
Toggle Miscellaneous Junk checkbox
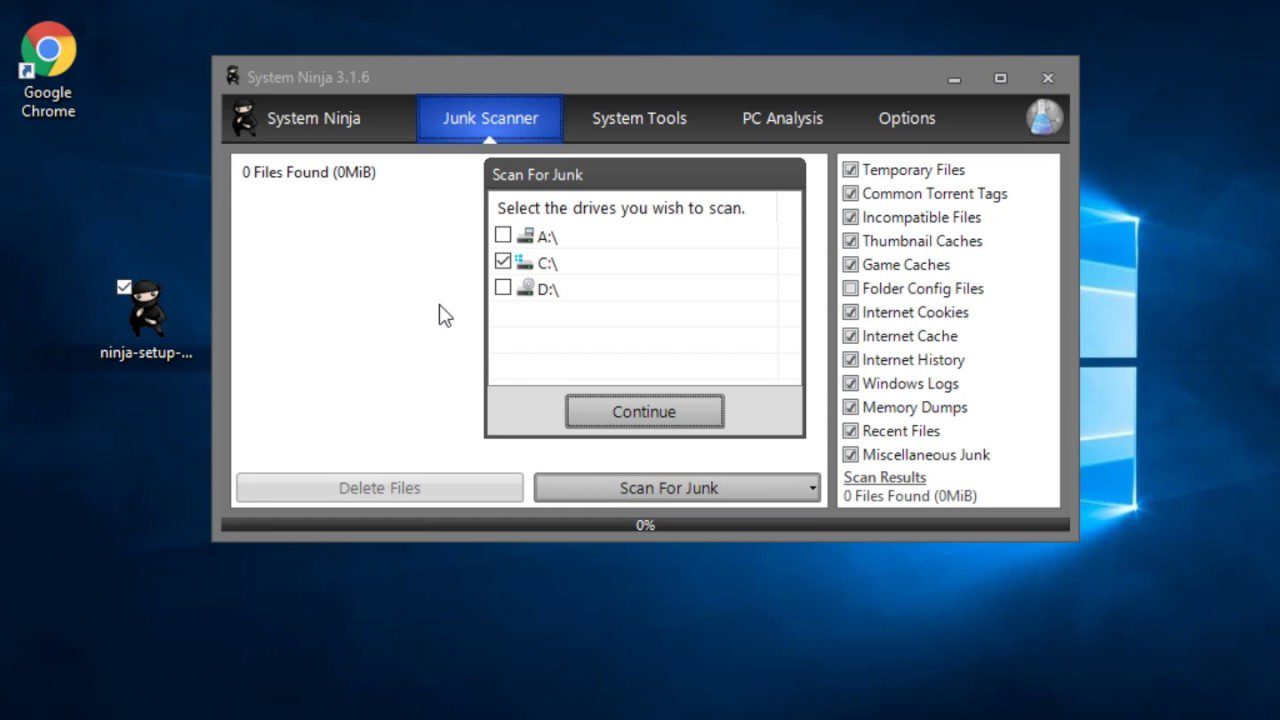(x=850, y=455)
